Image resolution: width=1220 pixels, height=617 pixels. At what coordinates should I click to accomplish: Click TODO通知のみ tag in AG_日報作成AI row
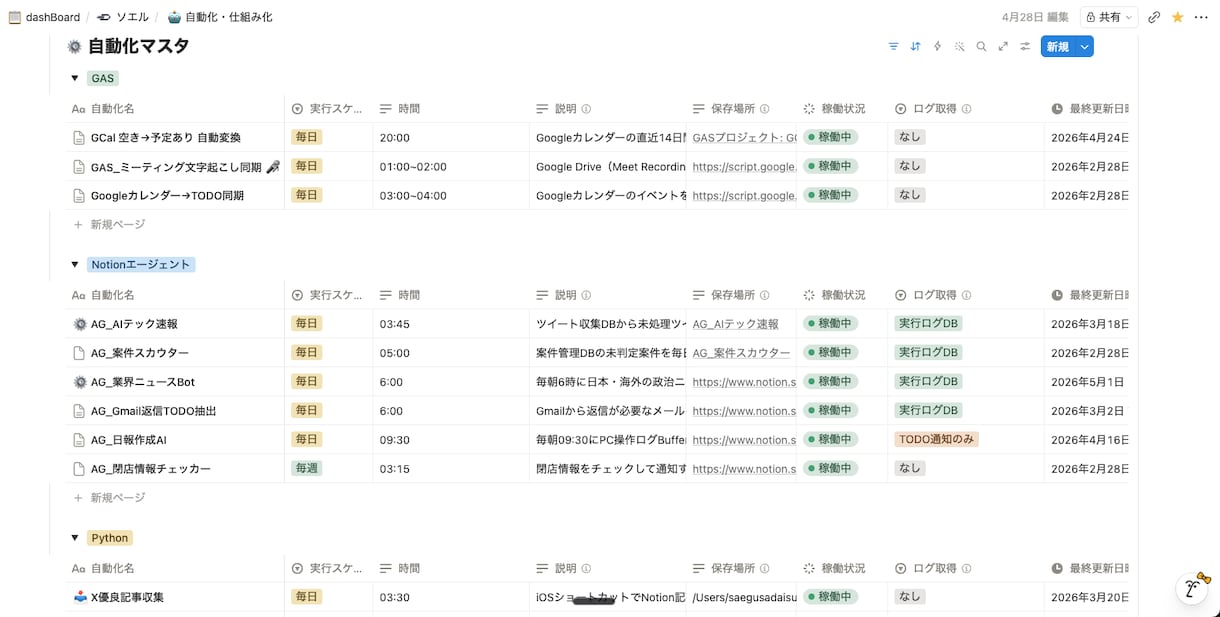(936, 439)
